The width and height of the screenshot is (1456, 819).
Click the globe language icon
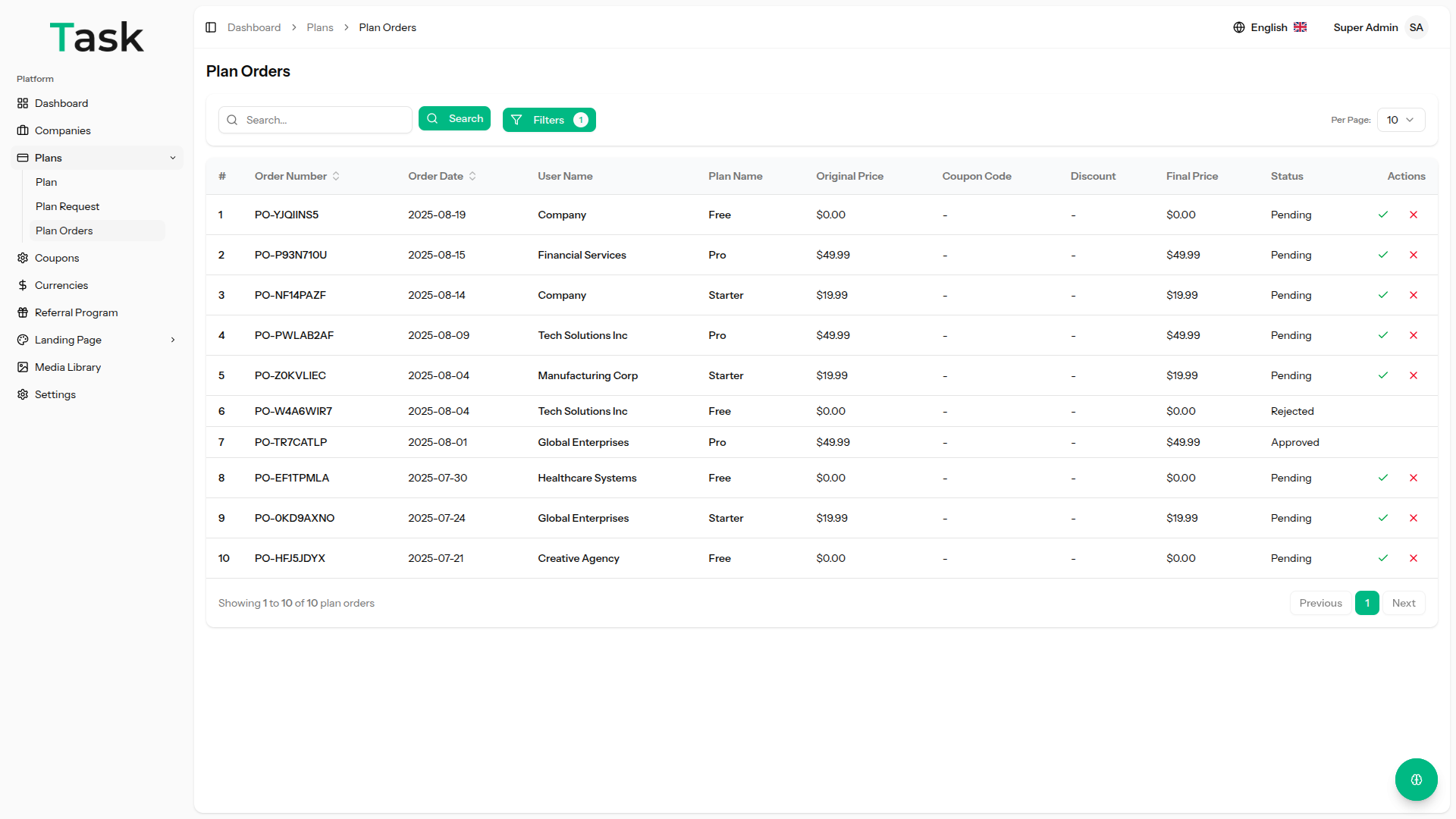click(x=1239, y=27)
